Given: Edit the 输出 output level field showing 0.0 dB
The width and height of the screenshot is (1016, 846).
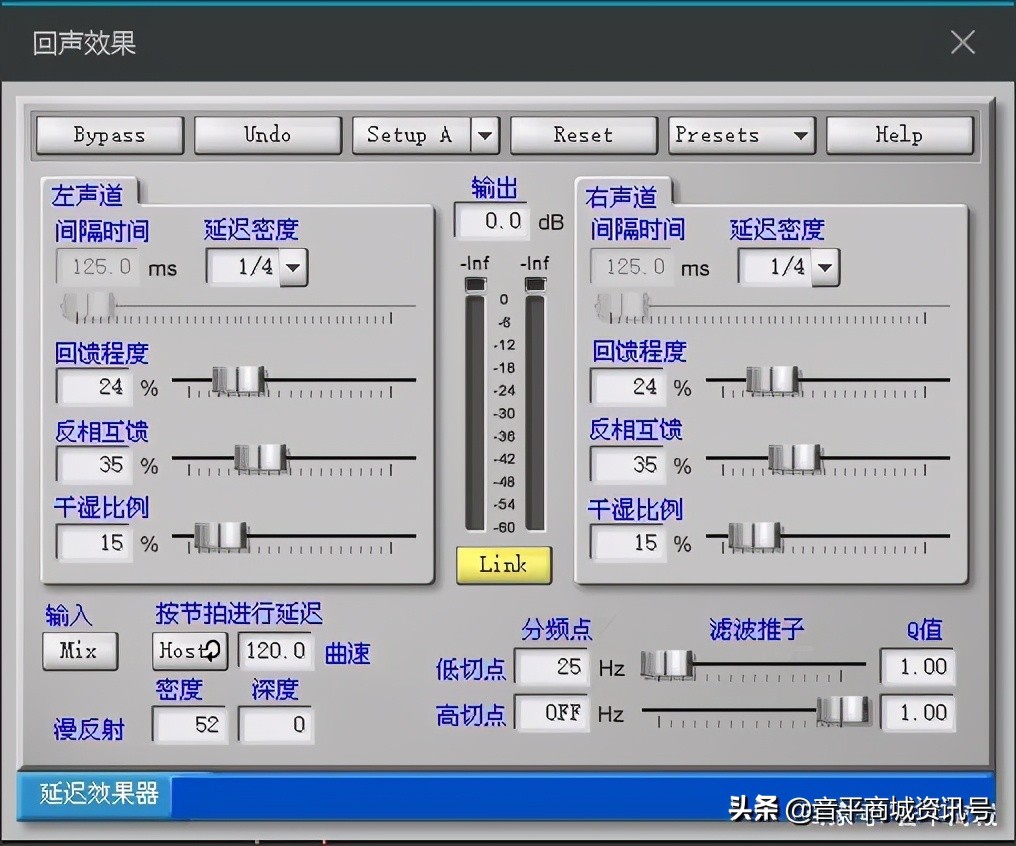Looking at the screenshot, I should tap(490, 221).
